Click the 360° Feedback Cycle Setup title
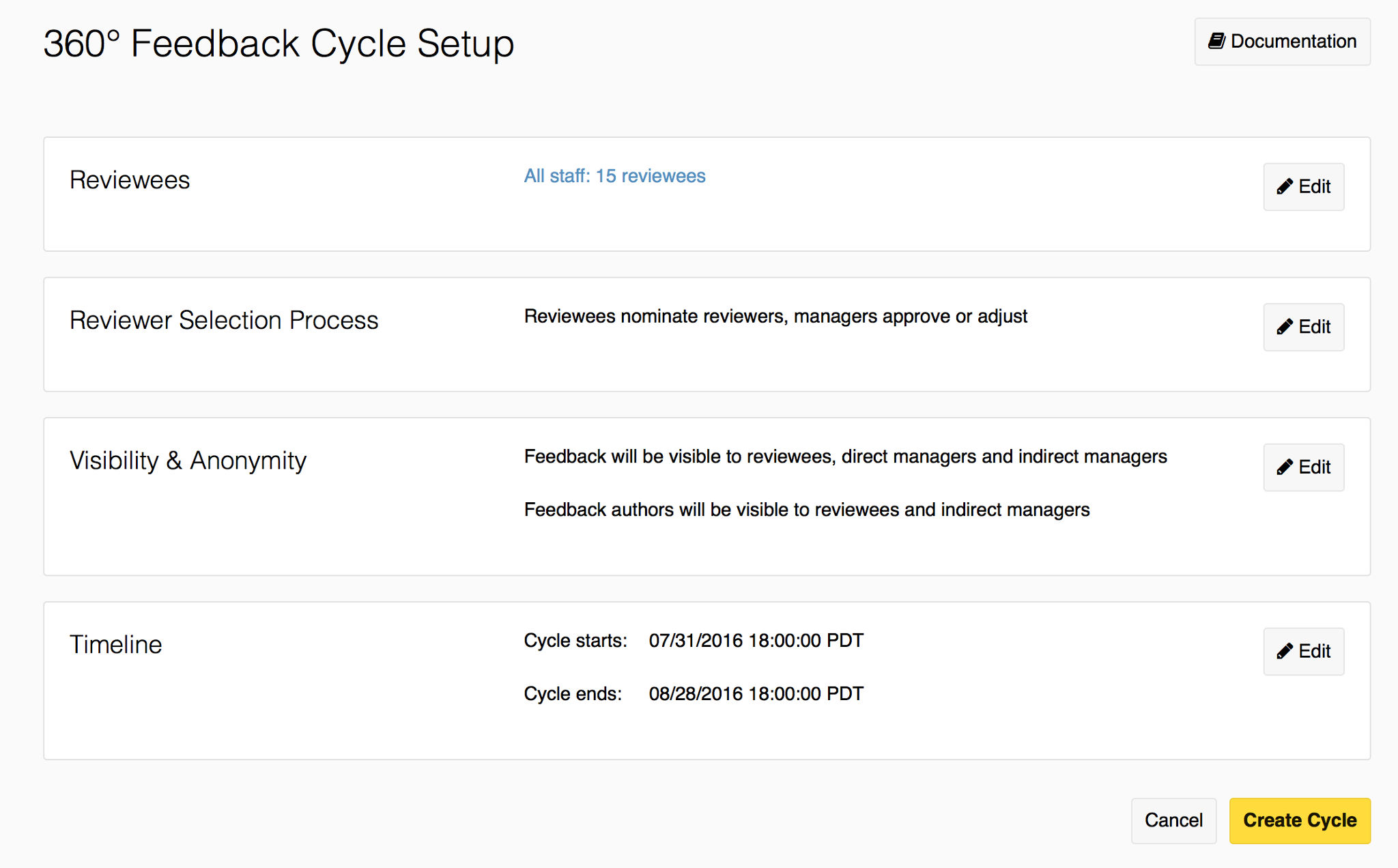 tap(279, 44)
